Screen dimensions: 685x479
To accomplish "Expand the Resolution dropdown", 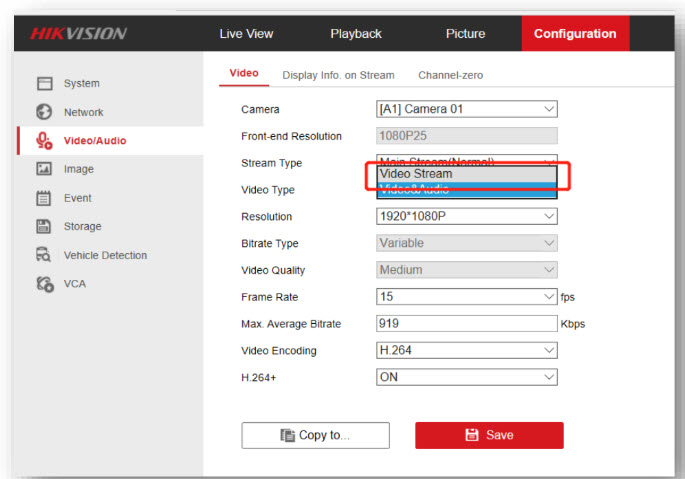I will coord(466,216).
